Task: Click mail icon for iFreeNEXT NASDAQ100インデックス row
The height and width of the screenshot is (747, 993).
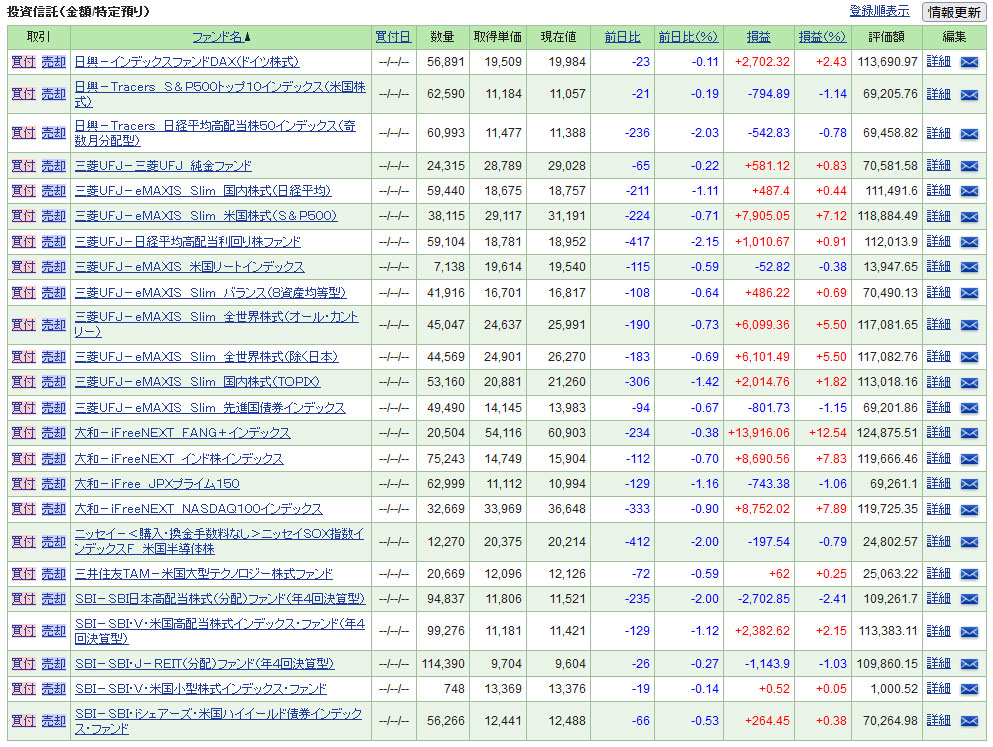Action: click(x=969, y=510)
